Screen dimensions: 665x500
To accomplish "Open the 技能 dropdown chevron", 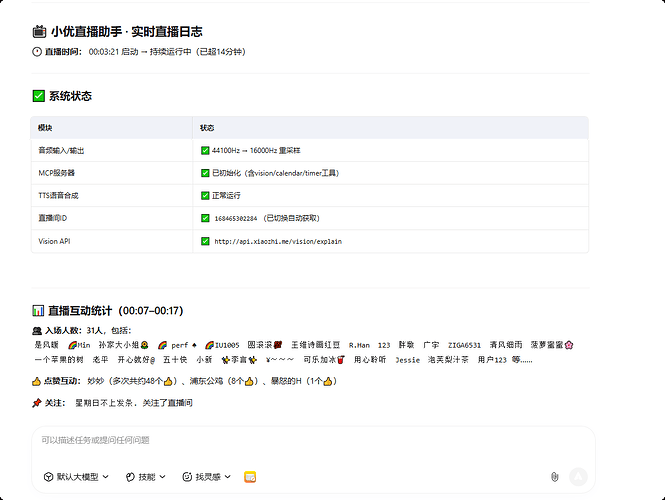I will click(x=163, y=477).
